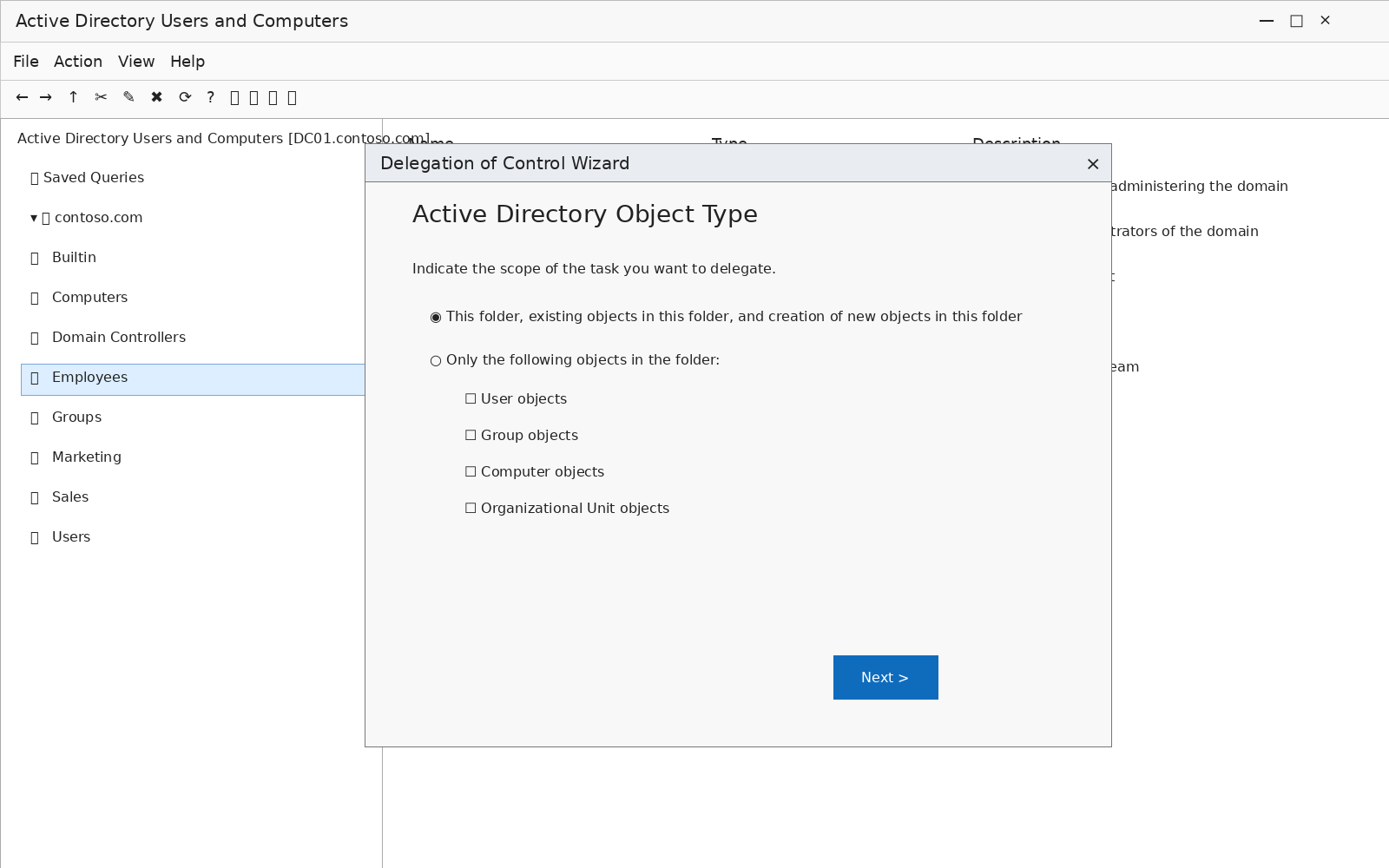Close the Delegation of Control Wizard dialog

[1093, 164]
